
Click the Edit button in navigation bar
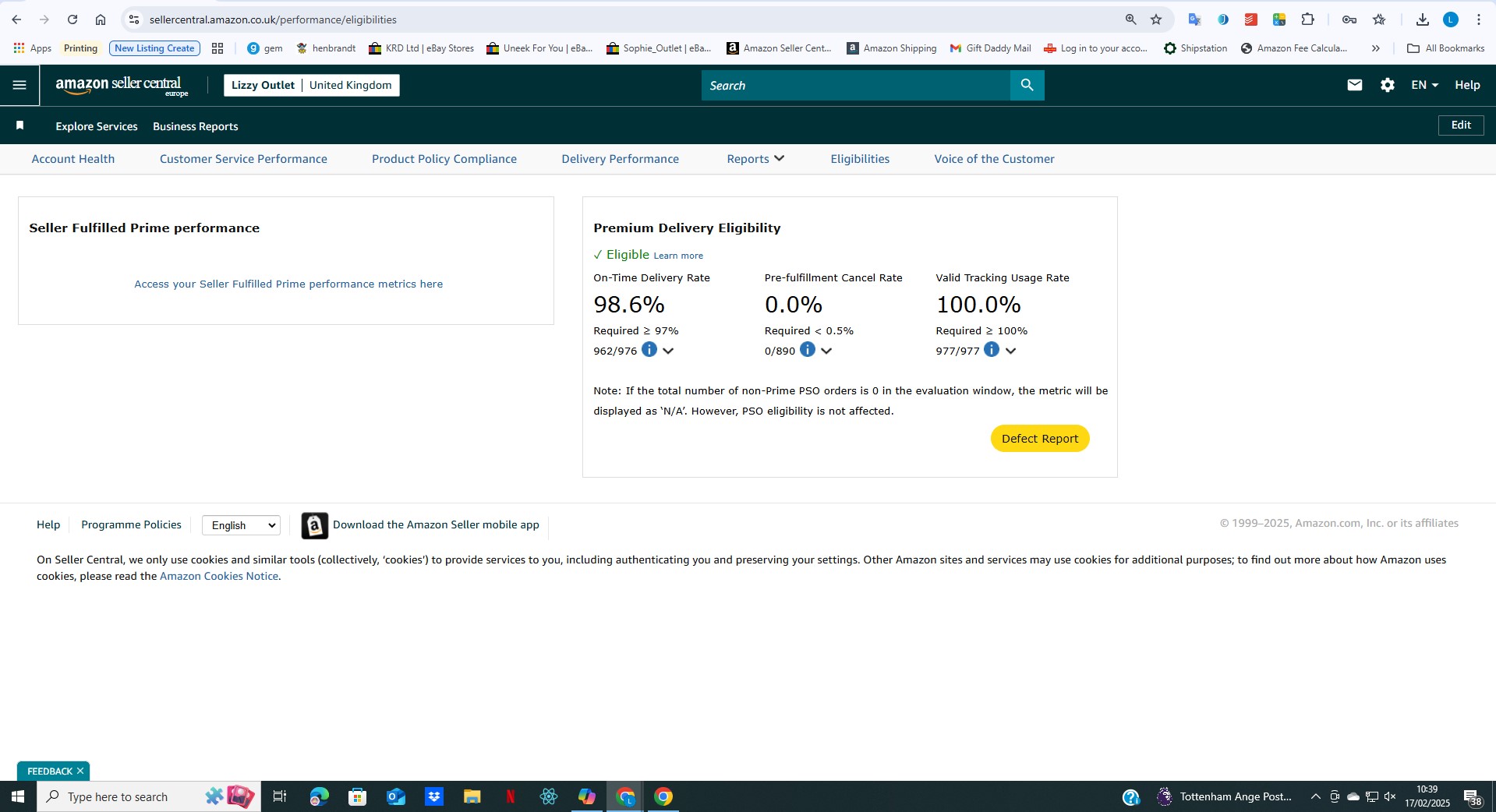[1461, 125]
